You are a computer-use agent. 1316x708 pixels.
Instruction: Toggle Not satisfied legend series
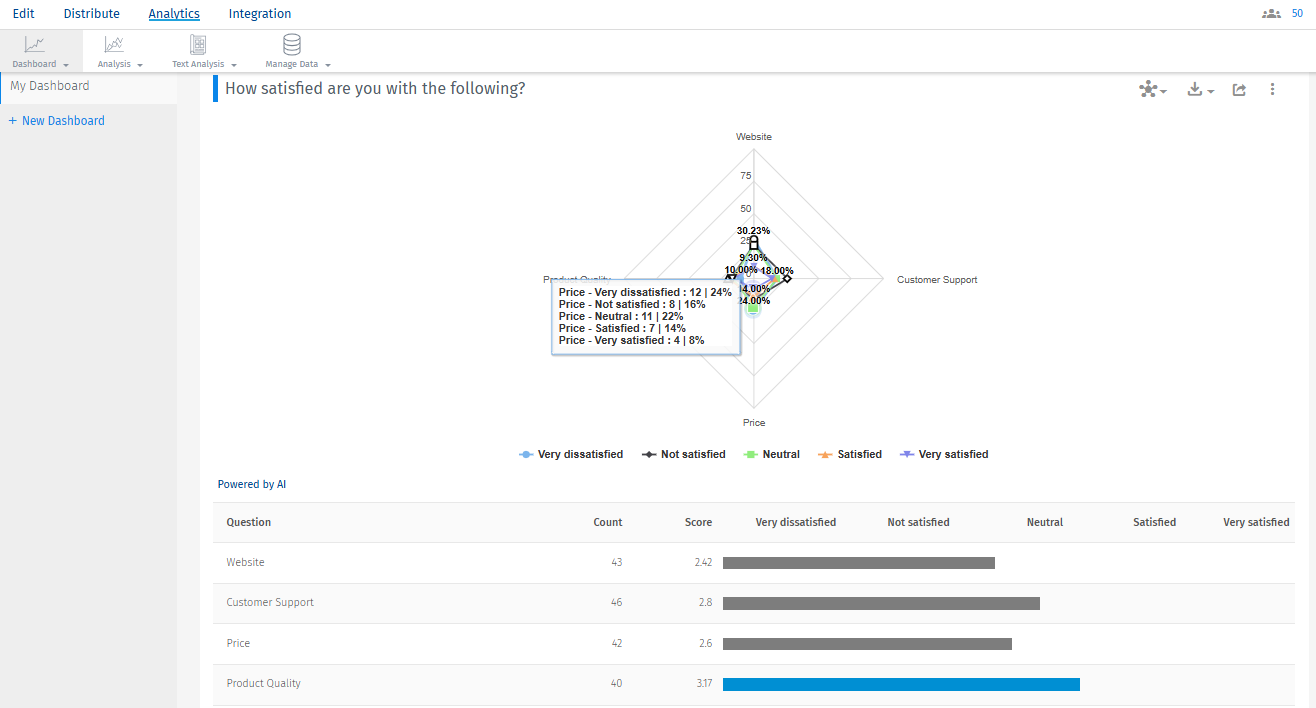pyautogui.click(x=684, y=454)
